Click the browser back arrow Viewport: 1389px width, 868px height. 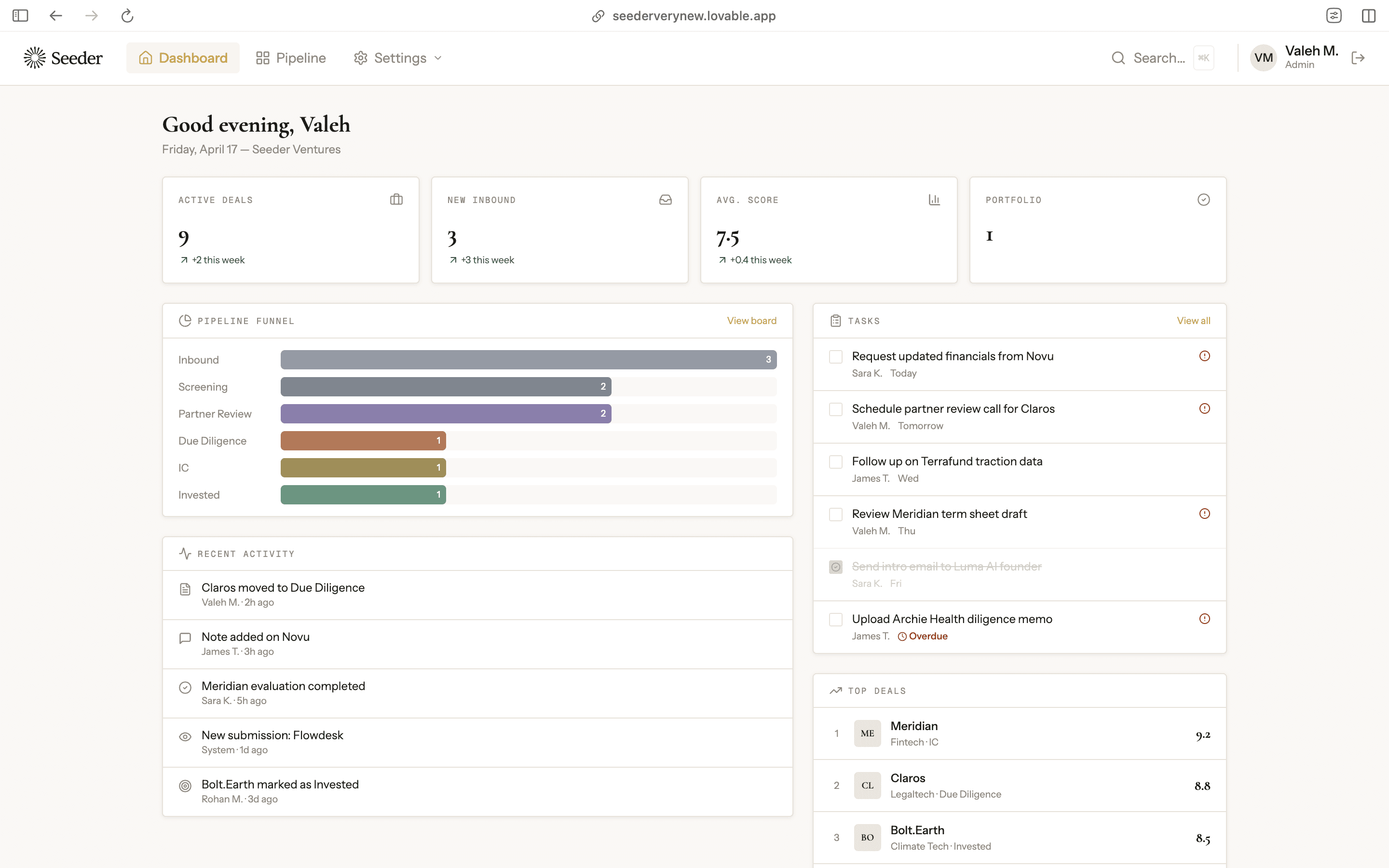tap(55, 15)
